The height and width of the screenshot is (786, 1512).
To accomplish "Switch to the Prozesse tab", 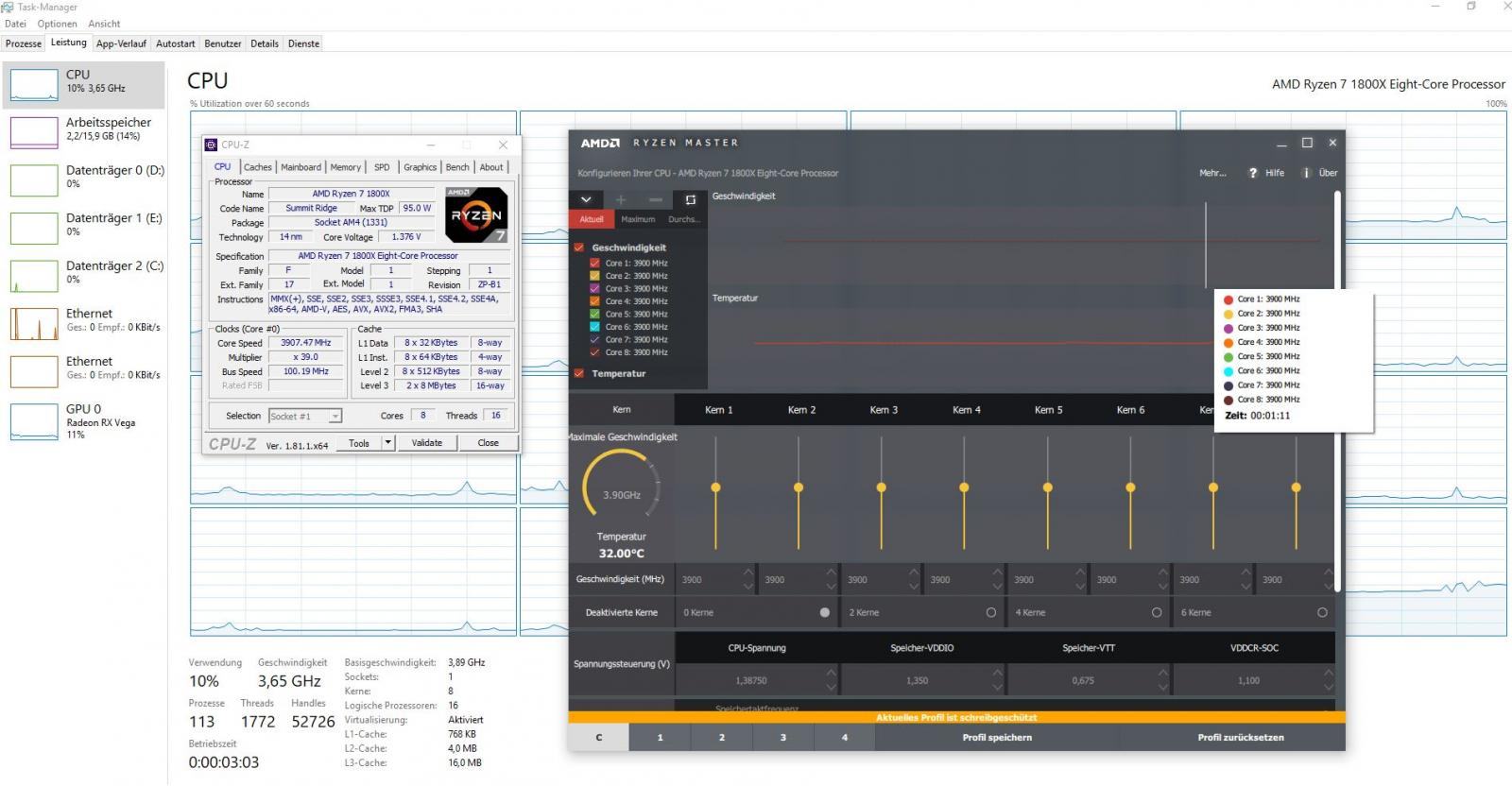I will click(24, 43).
